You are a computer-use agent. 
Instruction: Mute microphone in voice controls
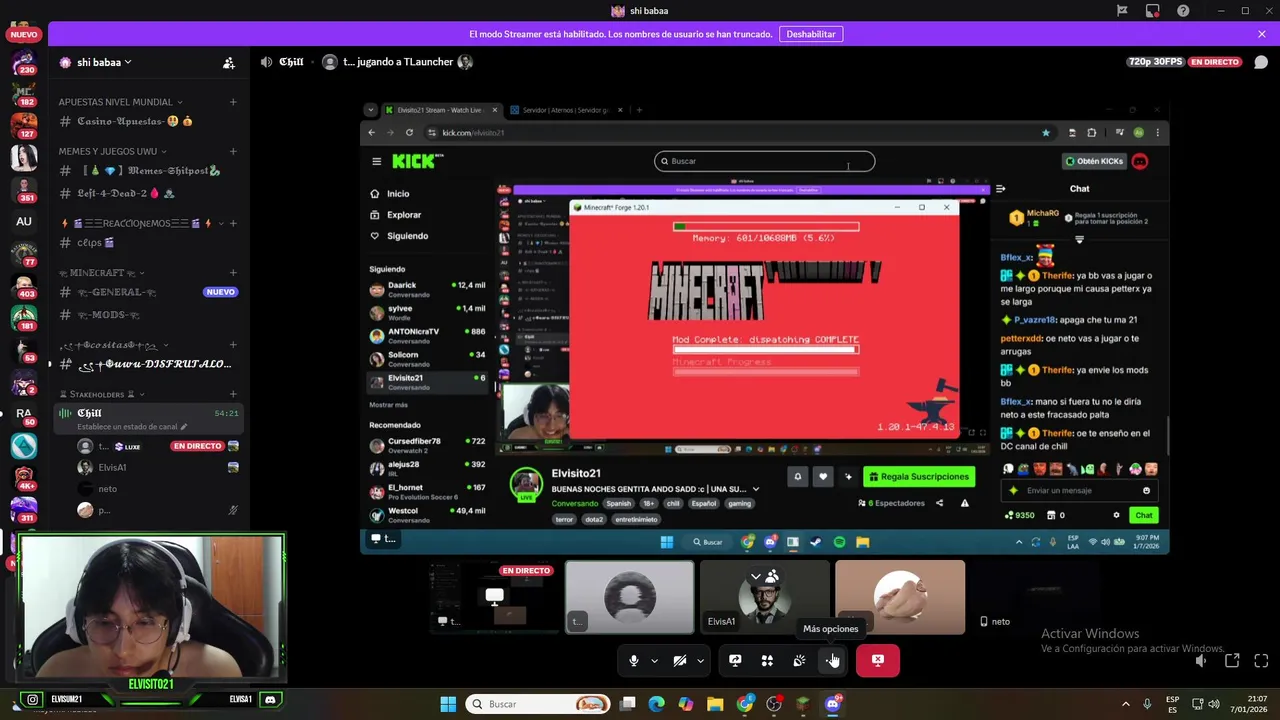[x=634, y=660]
